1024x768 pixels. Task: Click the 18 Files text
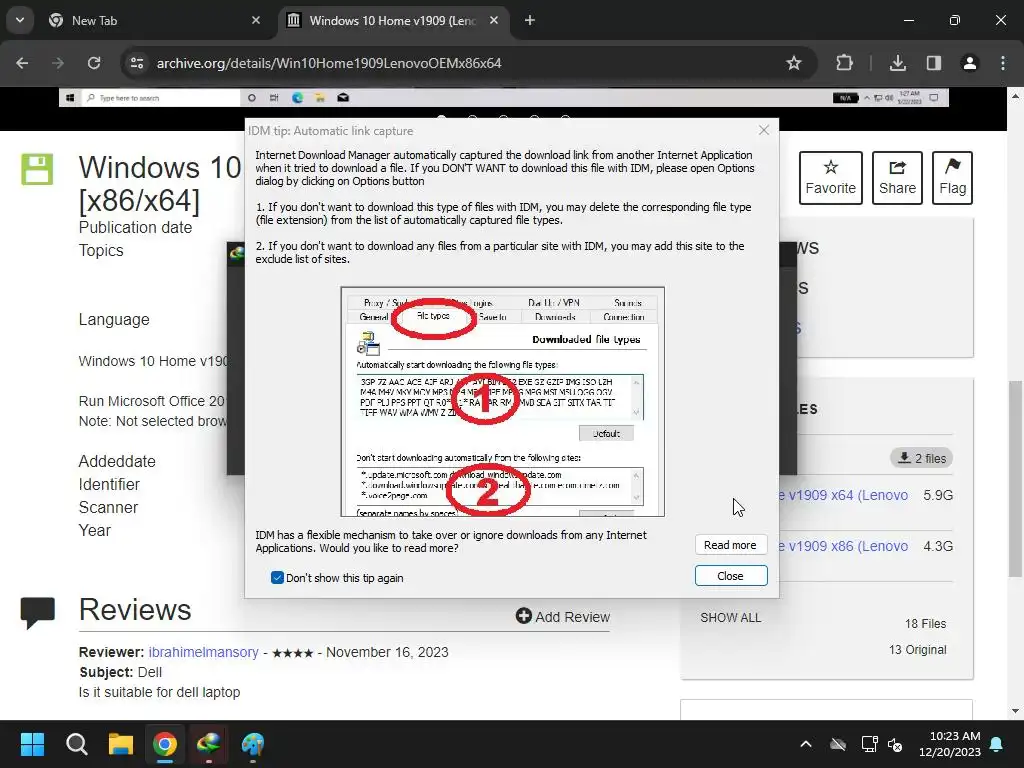pyautogui.click(x=925, y=624)
